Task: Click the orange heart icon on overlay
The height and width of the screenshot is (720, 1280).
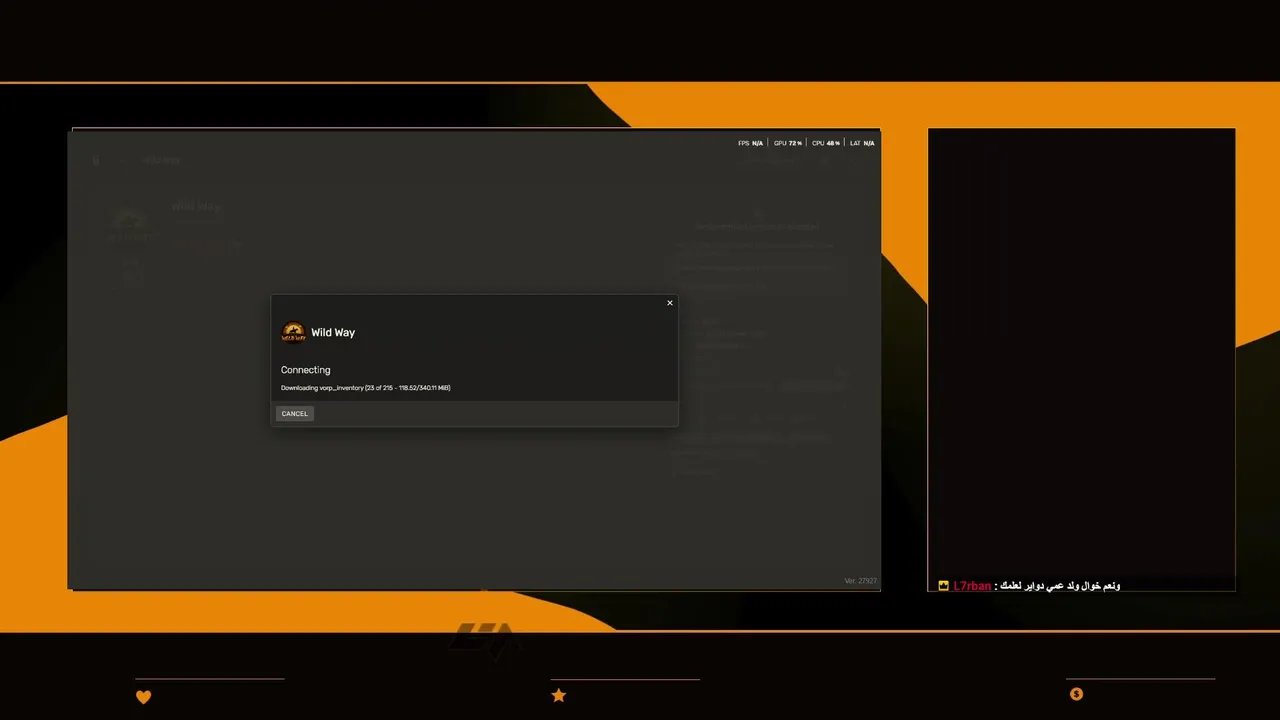Action: point(143,697)
